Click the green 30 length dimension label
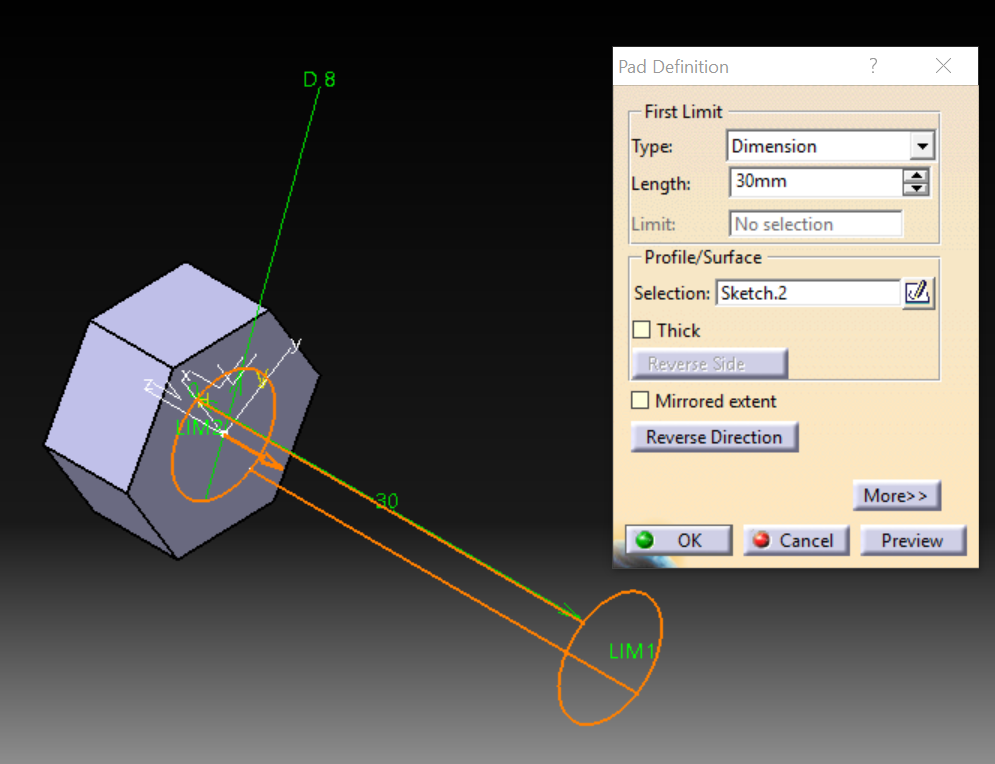Image resolution: width=995 pixels, height=764 pixels. [x=387, y=501]
